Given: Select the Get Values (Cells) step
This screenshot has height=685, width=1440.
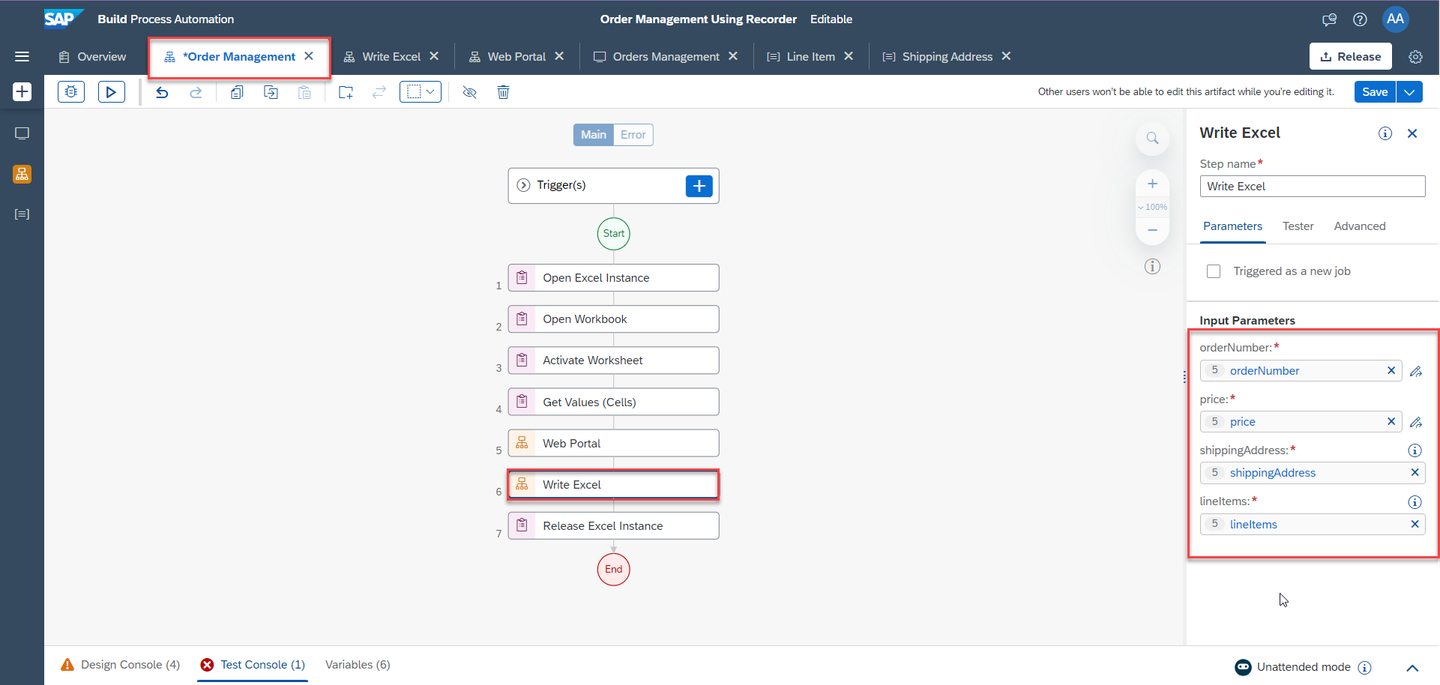Looking at the screenshot, I should pyautogui.click(x=613, y=402).
